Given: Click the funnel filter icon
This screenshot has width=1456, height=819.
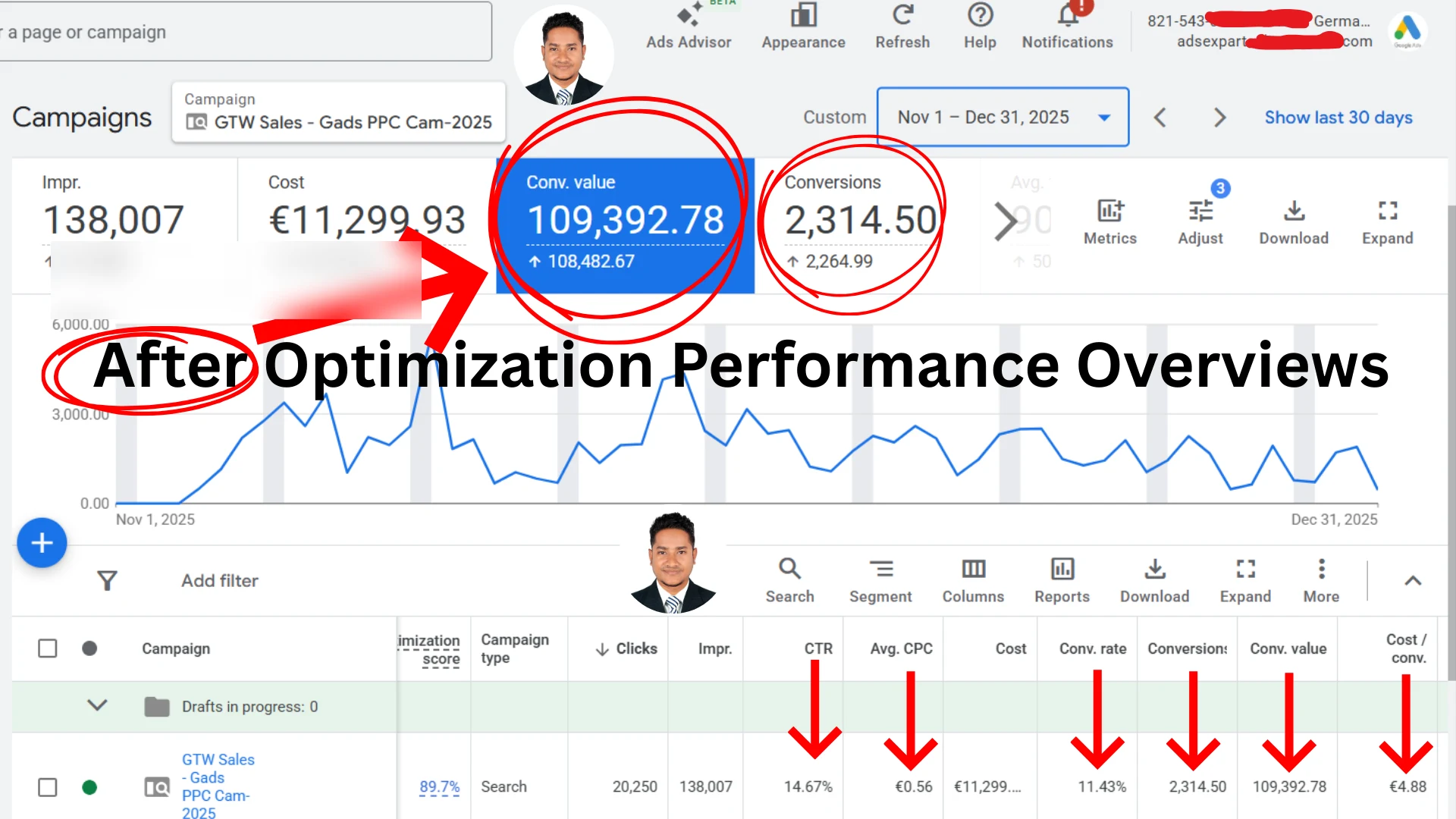Looking at the screenshot, I should (x=107, y=581).
